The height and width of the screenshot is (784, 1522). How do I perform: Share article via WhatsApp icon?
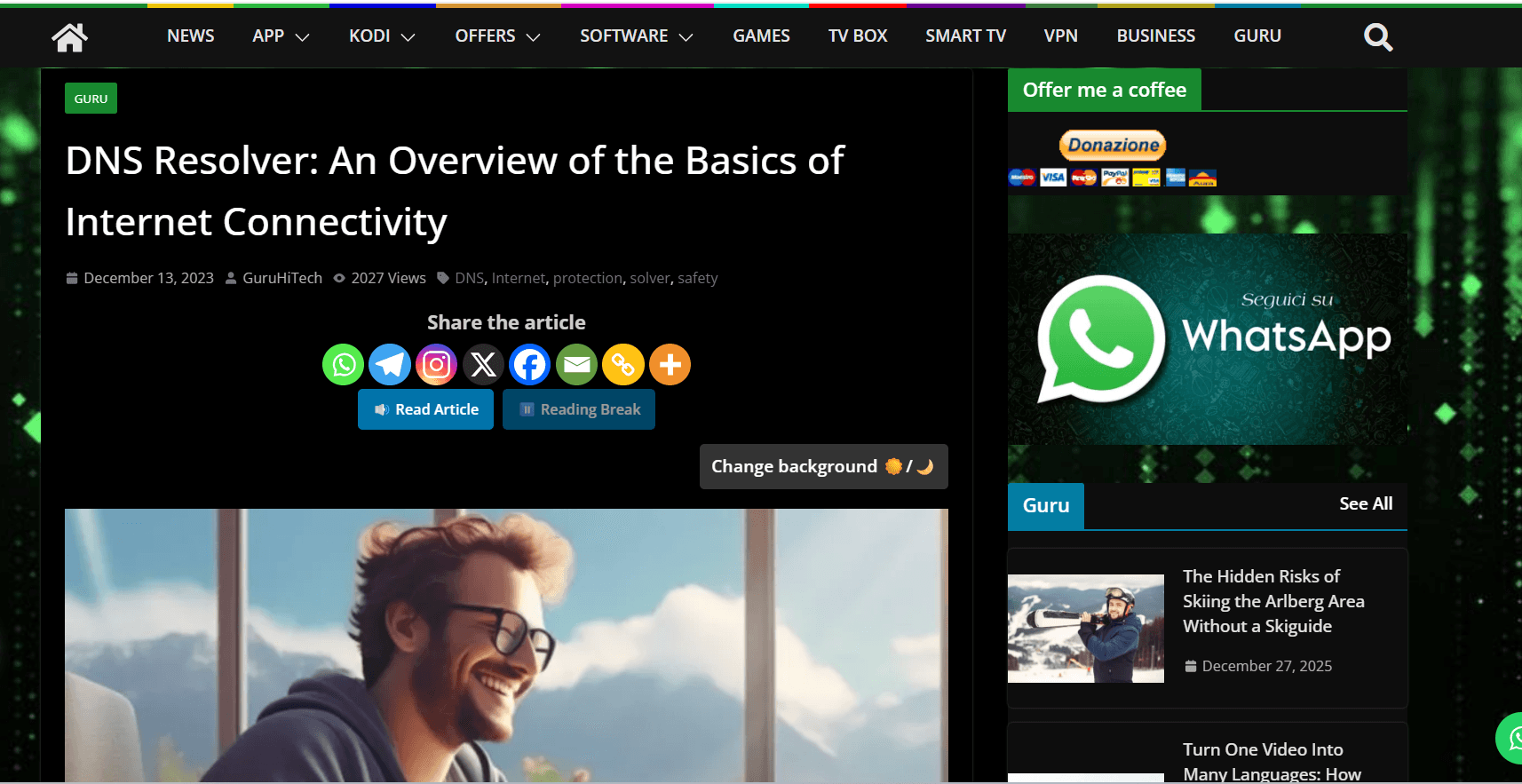click(343, 365)
